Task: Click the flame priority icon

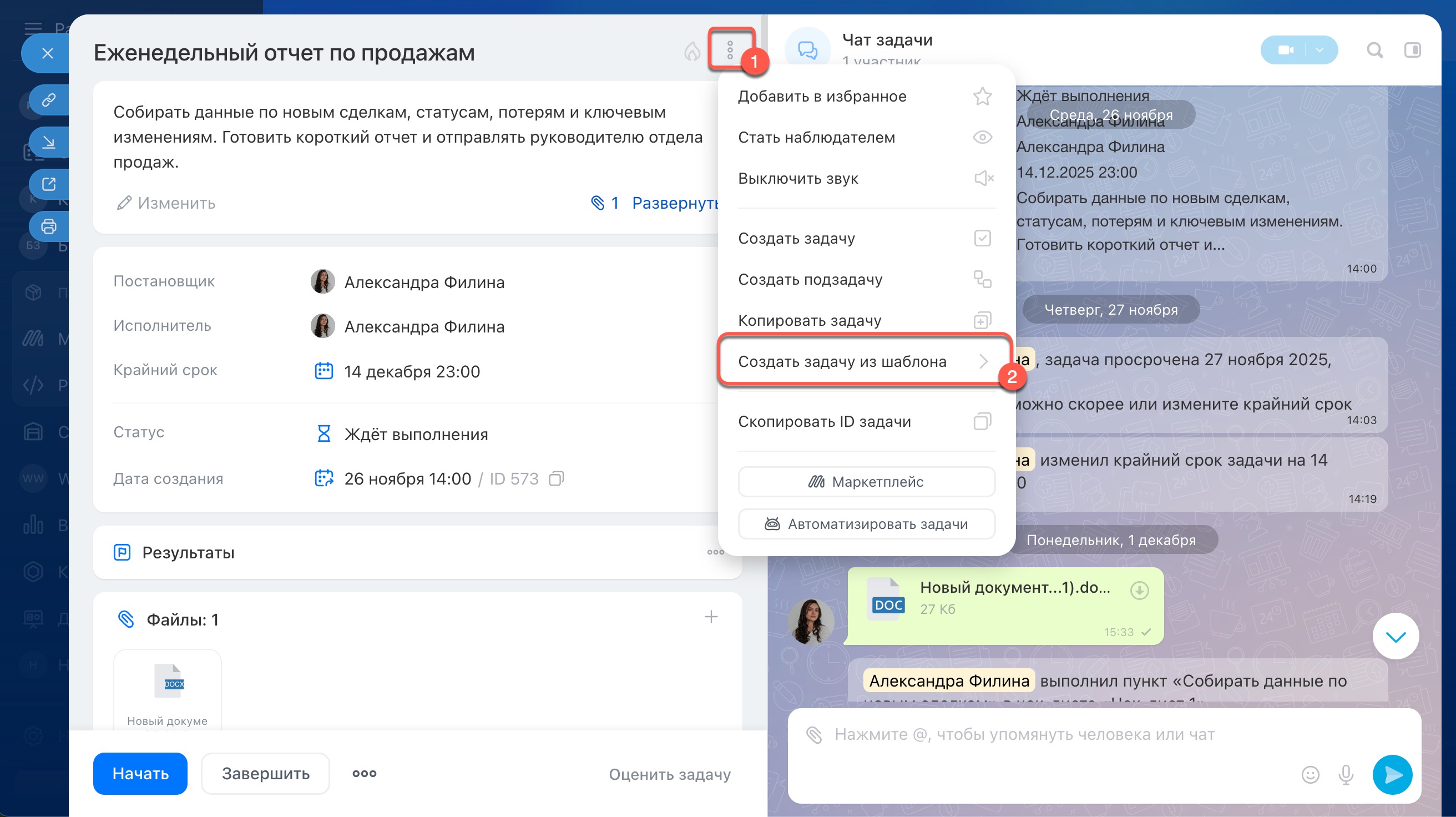Action: pos(692,52)
